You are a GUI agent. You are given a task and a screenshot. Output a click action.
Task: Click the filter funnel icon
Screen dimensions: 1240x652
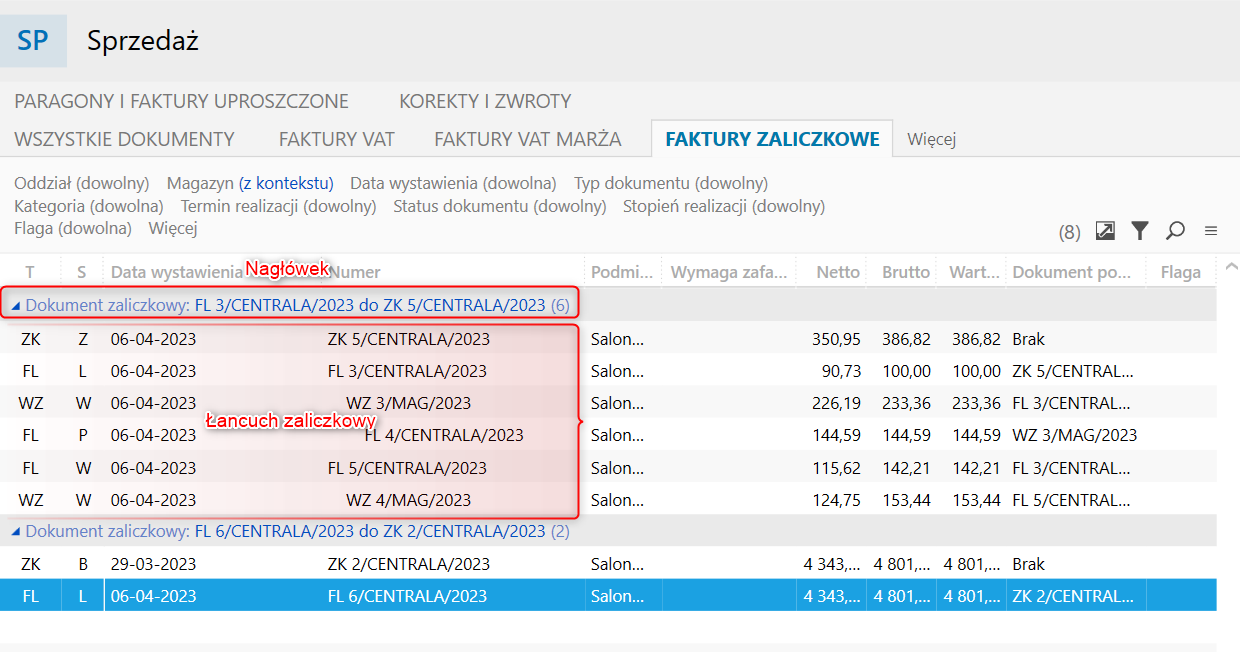coord(1140,231)
